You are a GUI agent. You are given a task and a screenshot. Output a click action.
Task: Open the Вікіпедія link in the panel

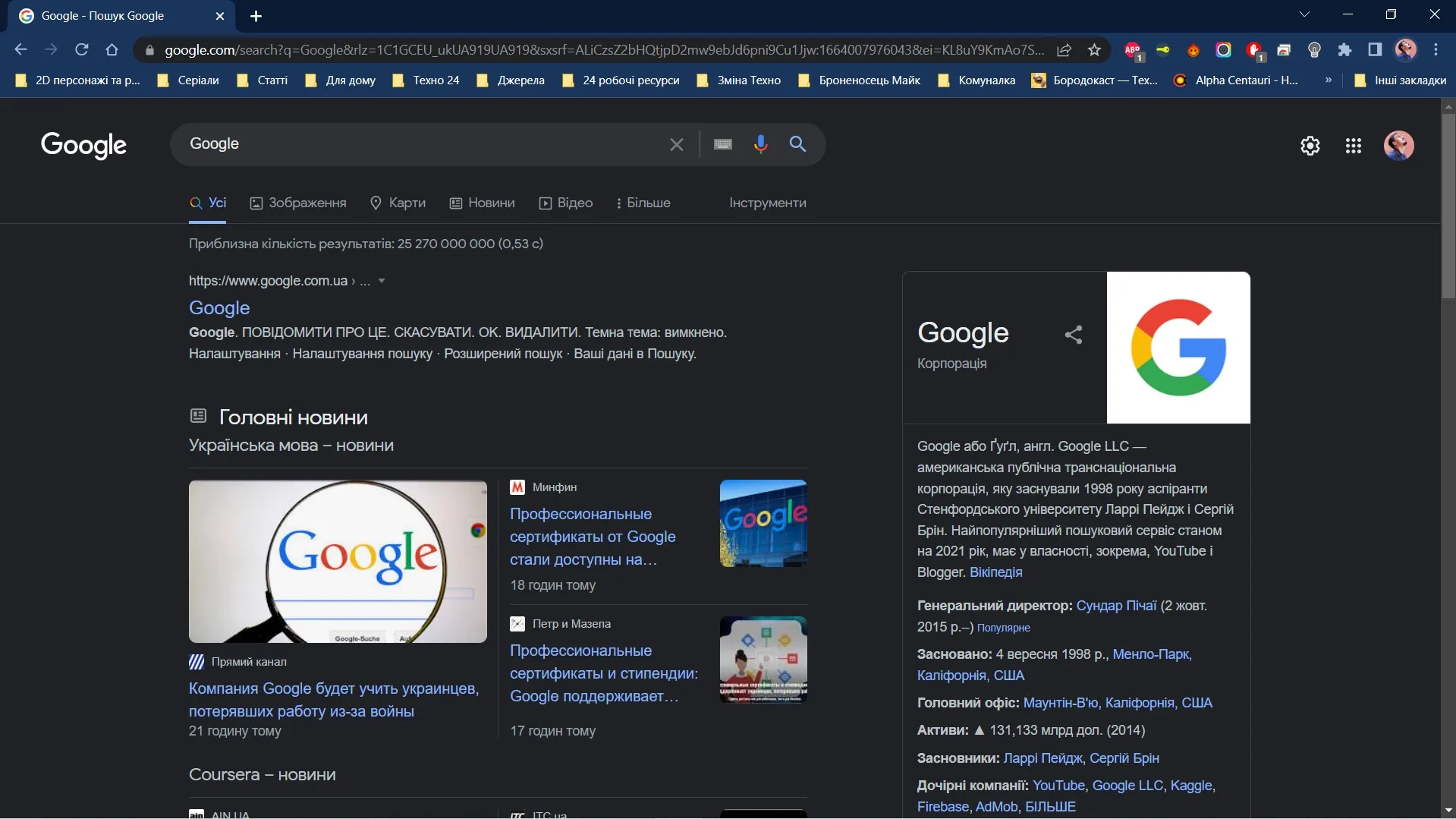click(995, 572)
